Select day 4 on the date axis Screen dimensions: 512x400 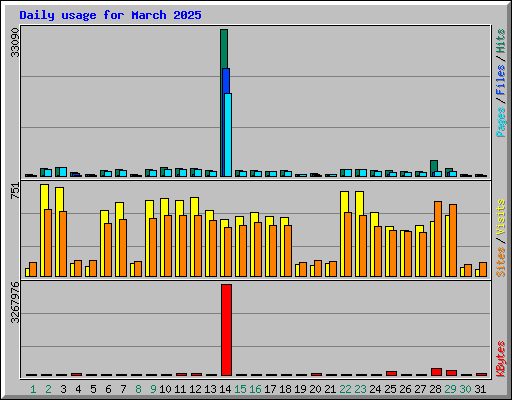[x=78, y=389]
